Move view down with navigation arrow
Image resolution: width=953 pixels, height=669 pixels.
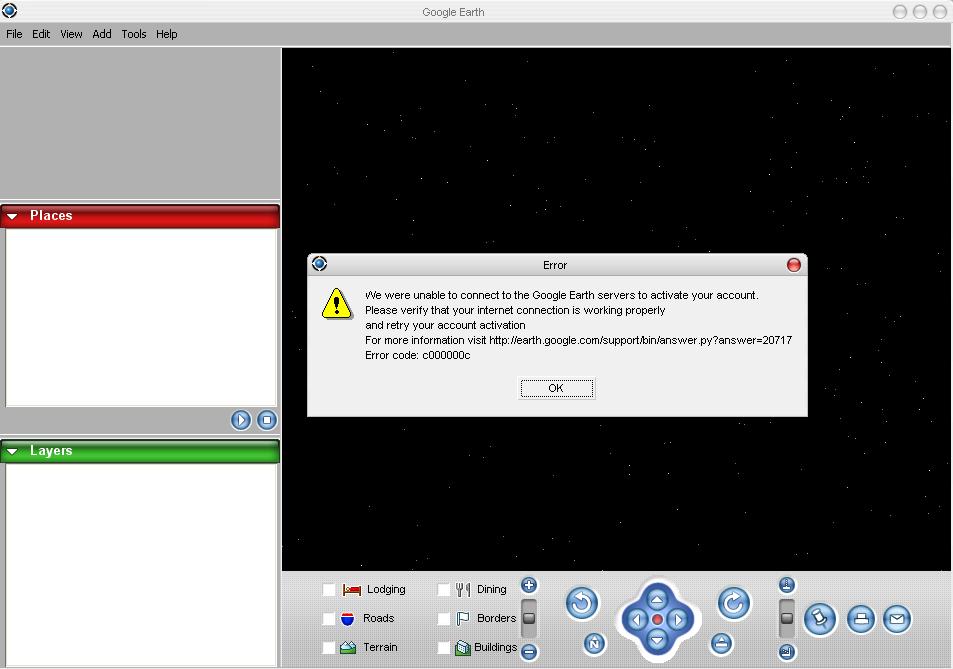click(x=657, y=640)
